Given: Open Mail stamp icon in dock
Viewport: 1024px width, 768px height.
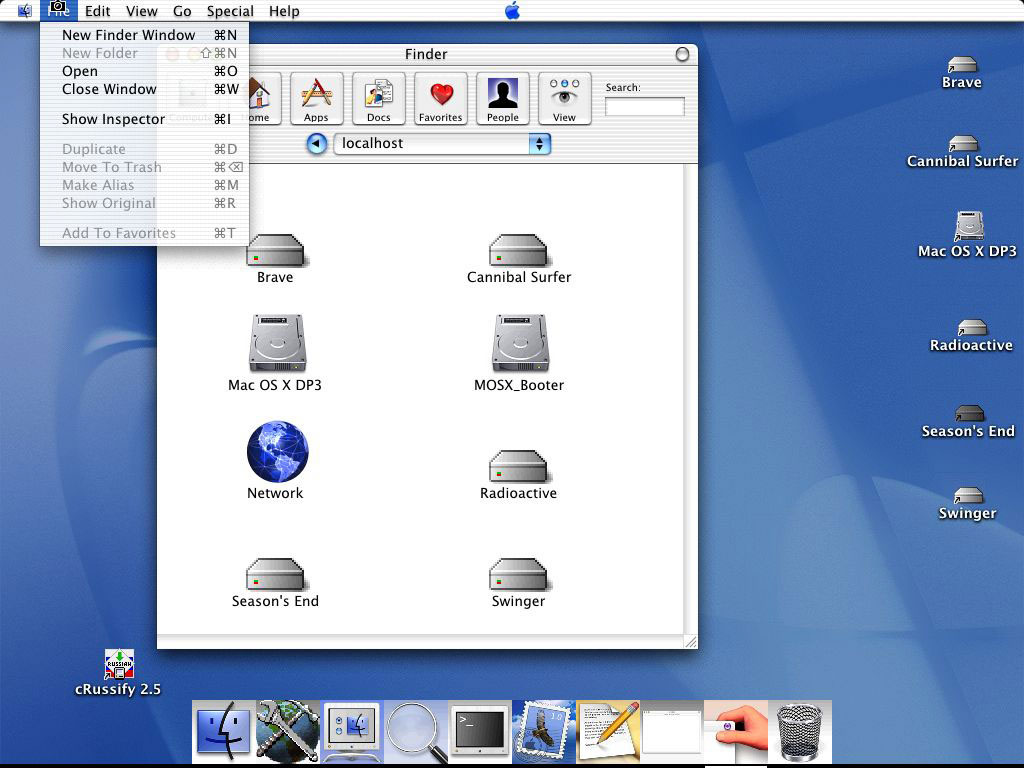Looking at the screenshot, I should point(543,731).
